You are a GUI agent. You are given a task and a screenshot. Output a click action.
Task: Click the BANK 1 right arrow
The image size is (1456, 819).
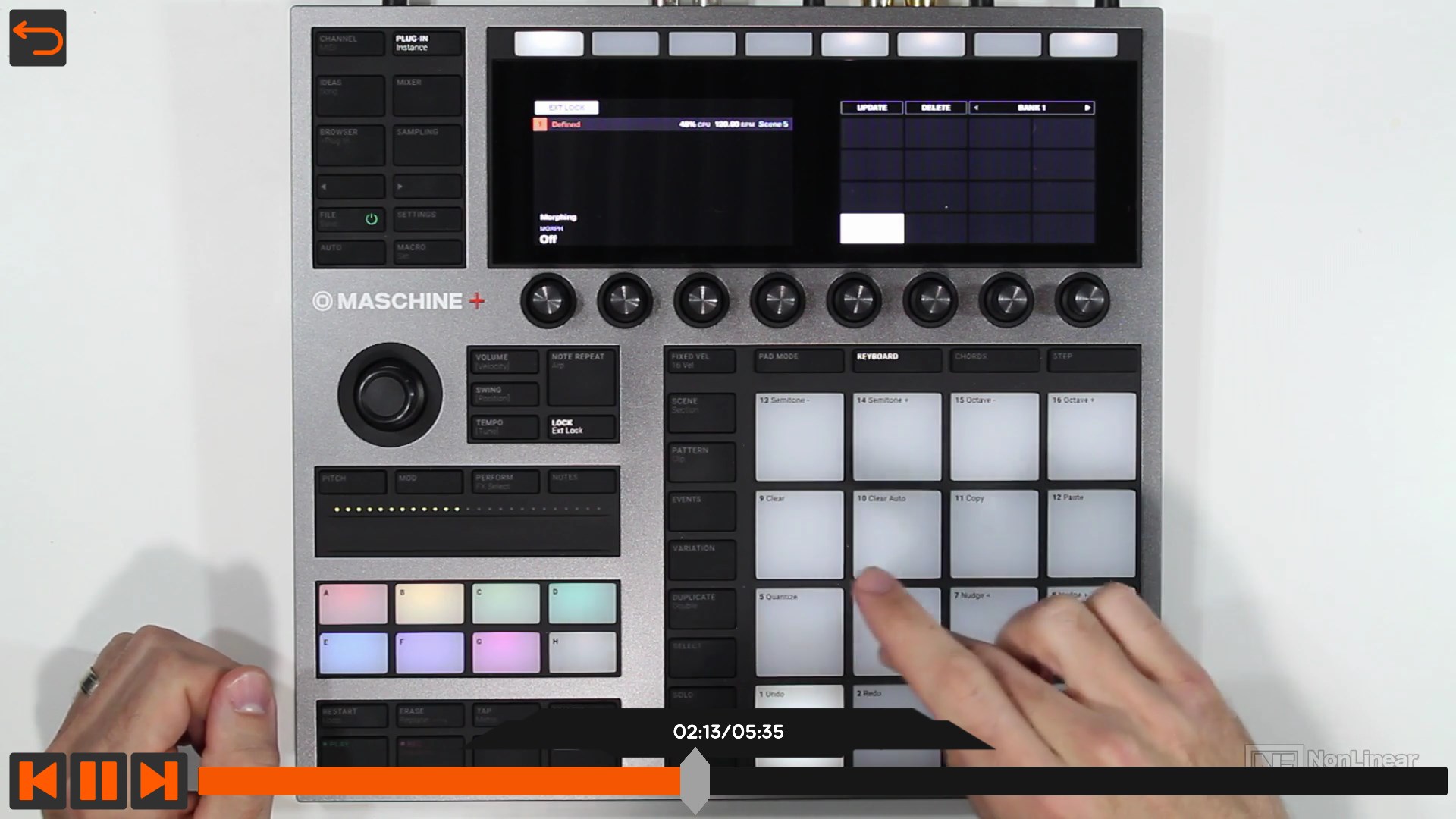click(x=1087, y=108)
